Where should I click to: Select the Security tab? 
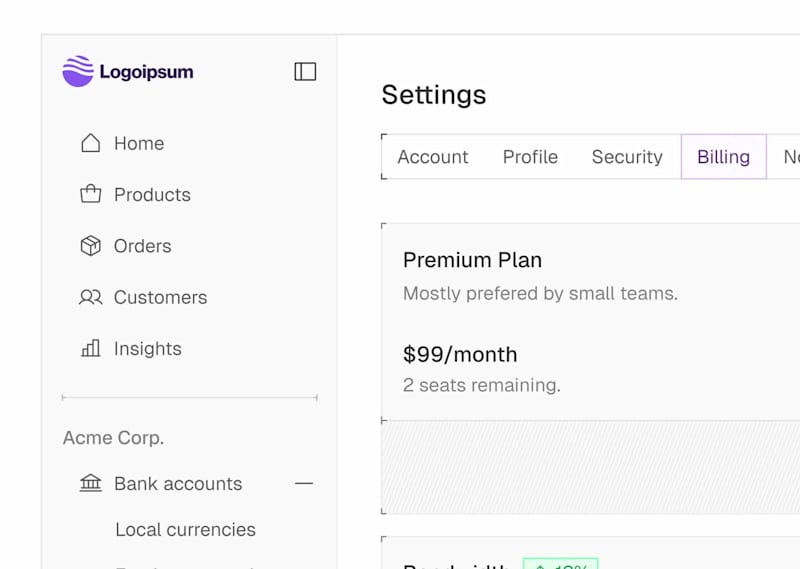coord(627,157)
